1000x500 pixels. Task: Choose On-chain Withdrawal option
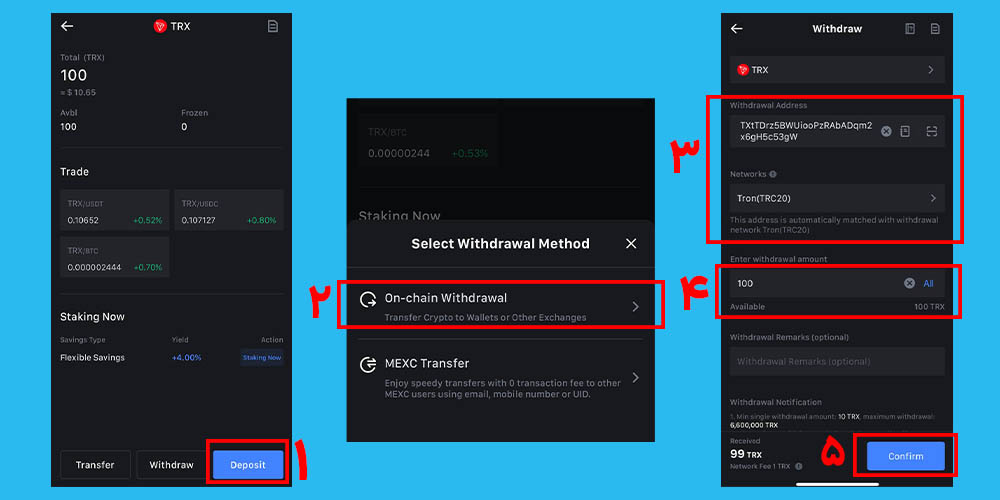coord(500,306)
